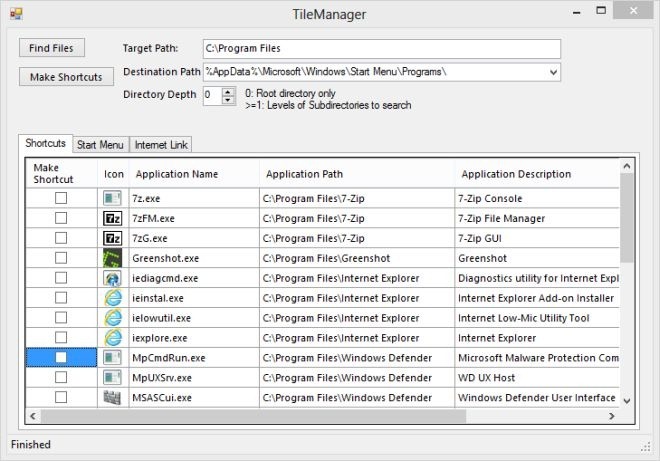This screenshot has height=461, width=660.
Task: Click the ielowutil.exe Internet Explorer icon
Action: point(113,318)
